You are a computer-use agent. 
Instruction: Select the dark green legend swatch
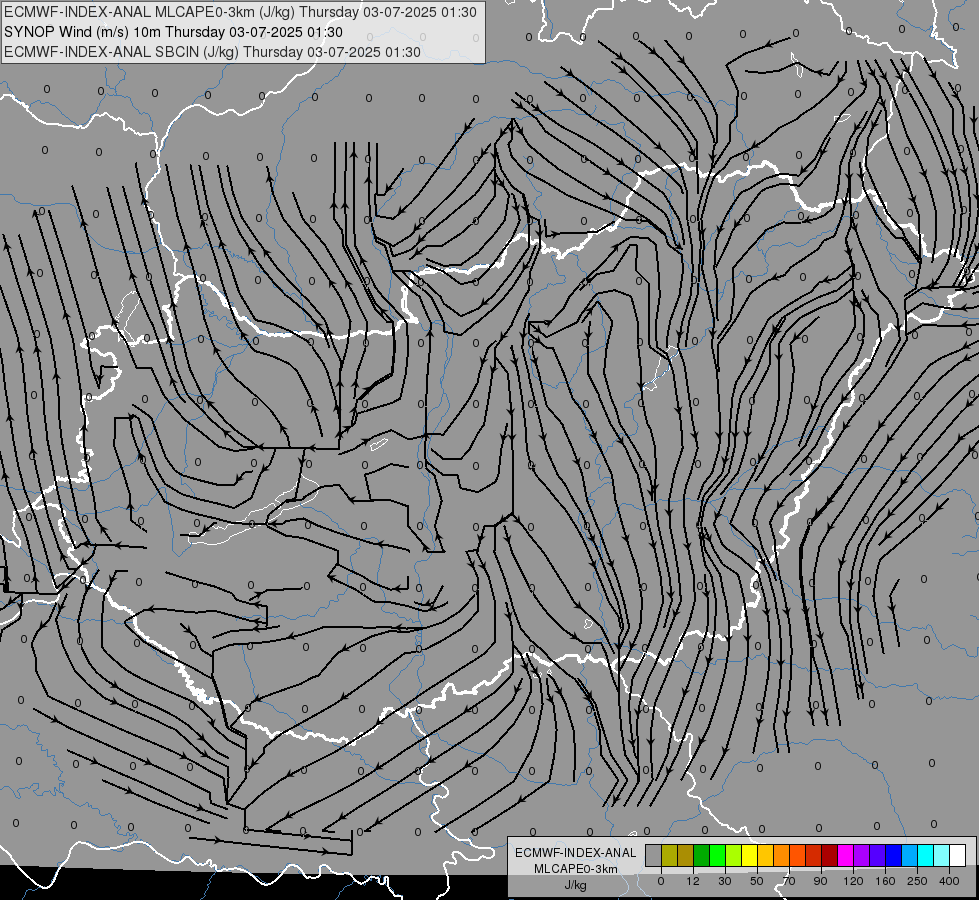coord(702,855)
